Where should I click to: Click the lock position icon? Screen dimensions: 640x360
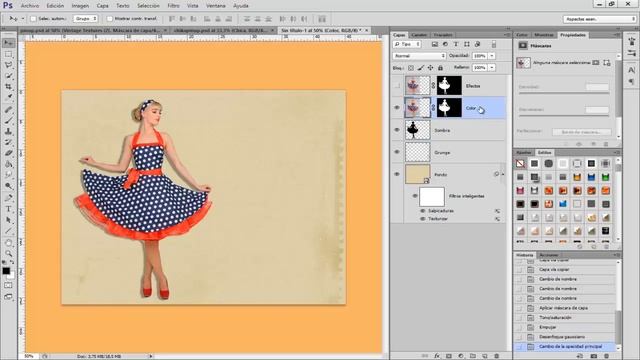430,68
